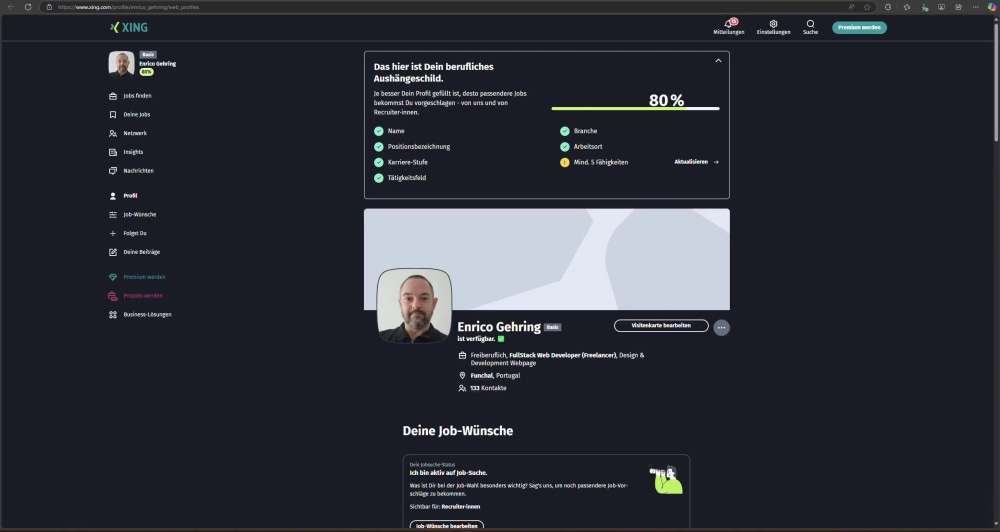Open Folgst Du in sidebar

click(x=128, y=233)
